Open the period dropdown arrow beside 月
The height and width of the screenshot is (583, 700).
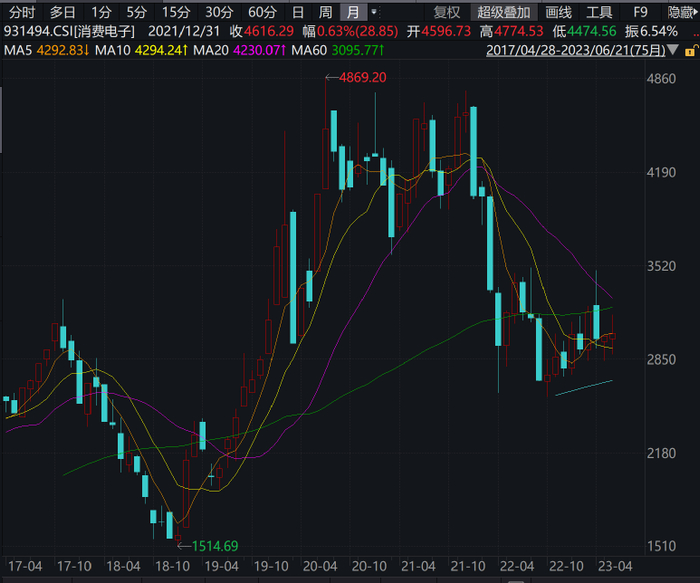tap(374, 12)
